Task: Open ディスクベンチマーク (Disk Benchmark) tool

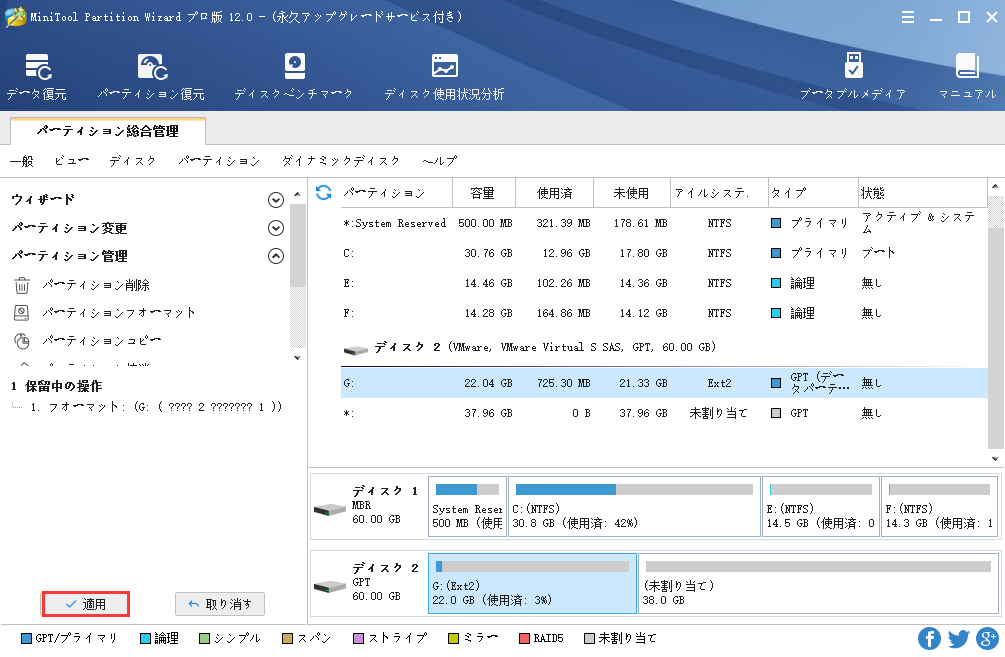Action: pyautogui.click(x=294, y=77)
